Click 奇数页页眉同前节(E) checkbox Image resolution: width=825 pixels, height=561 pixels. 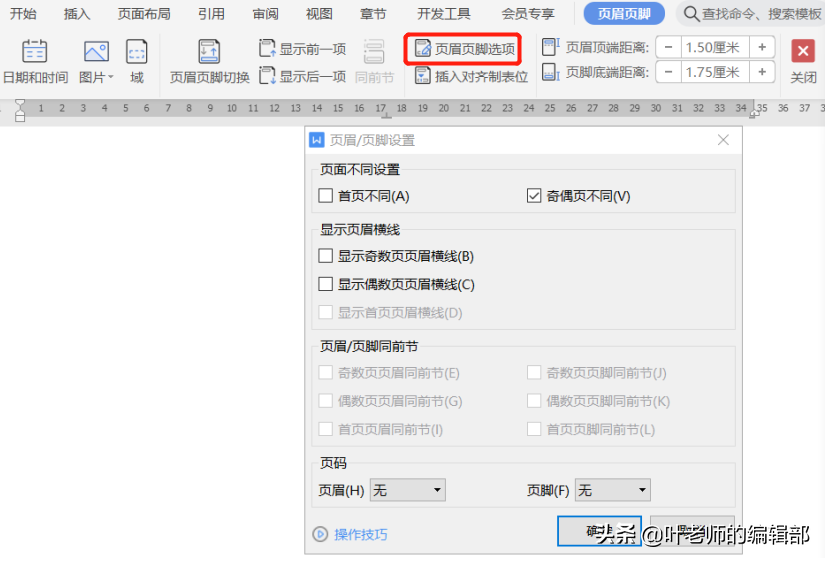pyautogui.click(x=326, y=373)
